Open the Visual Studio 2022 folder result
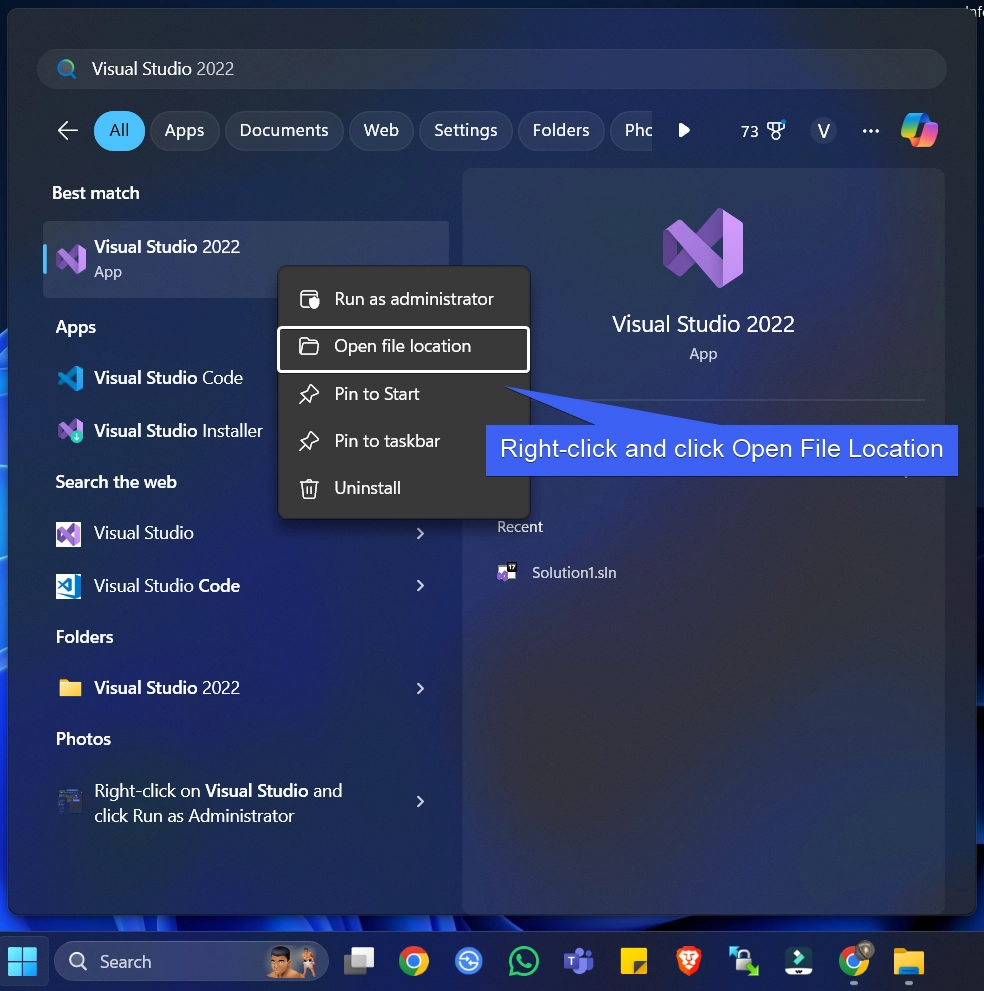Viewport: 984px width, 991px height. (x=245, y=688)
